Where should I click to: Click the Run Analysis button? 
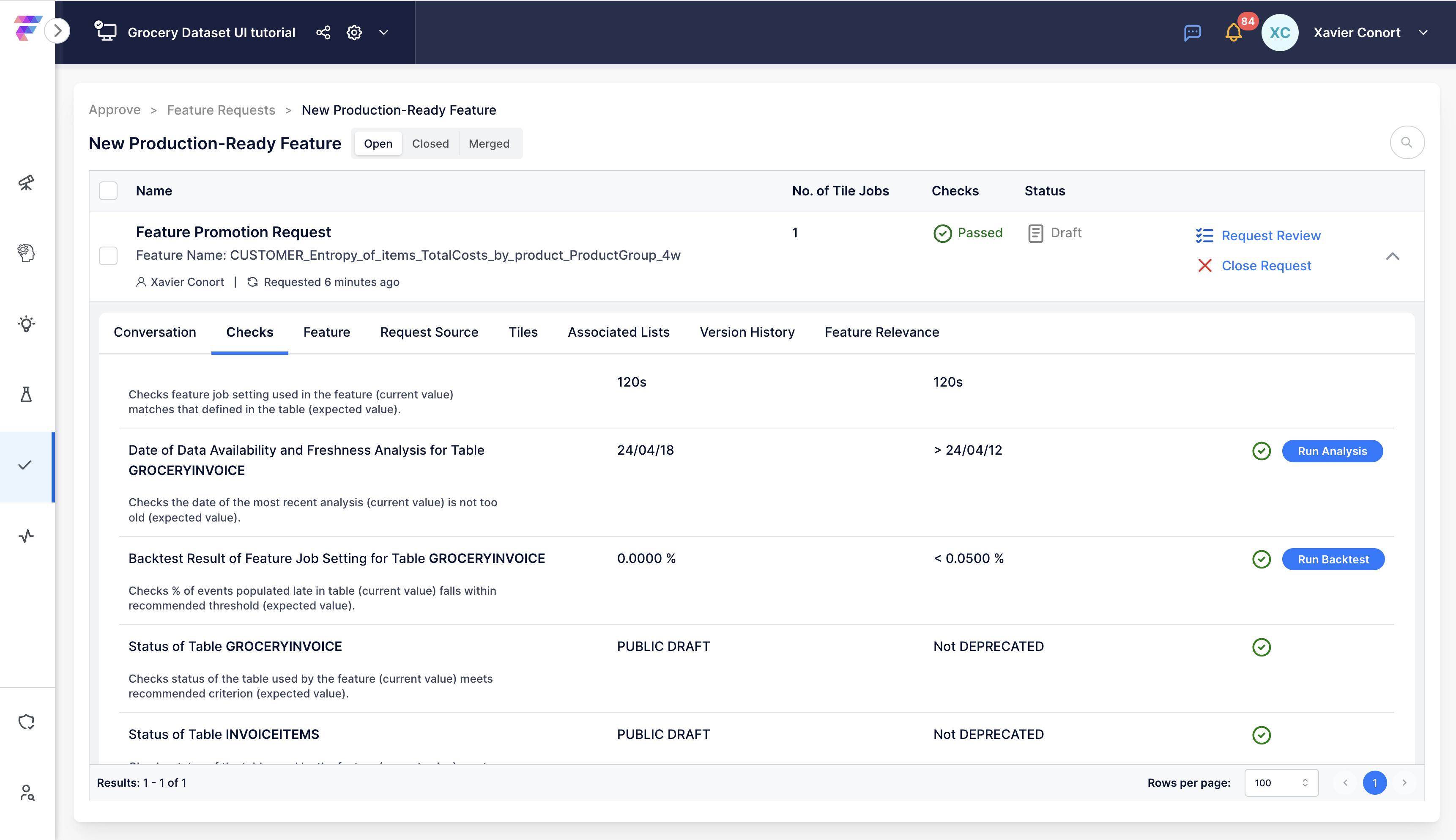1332,451
